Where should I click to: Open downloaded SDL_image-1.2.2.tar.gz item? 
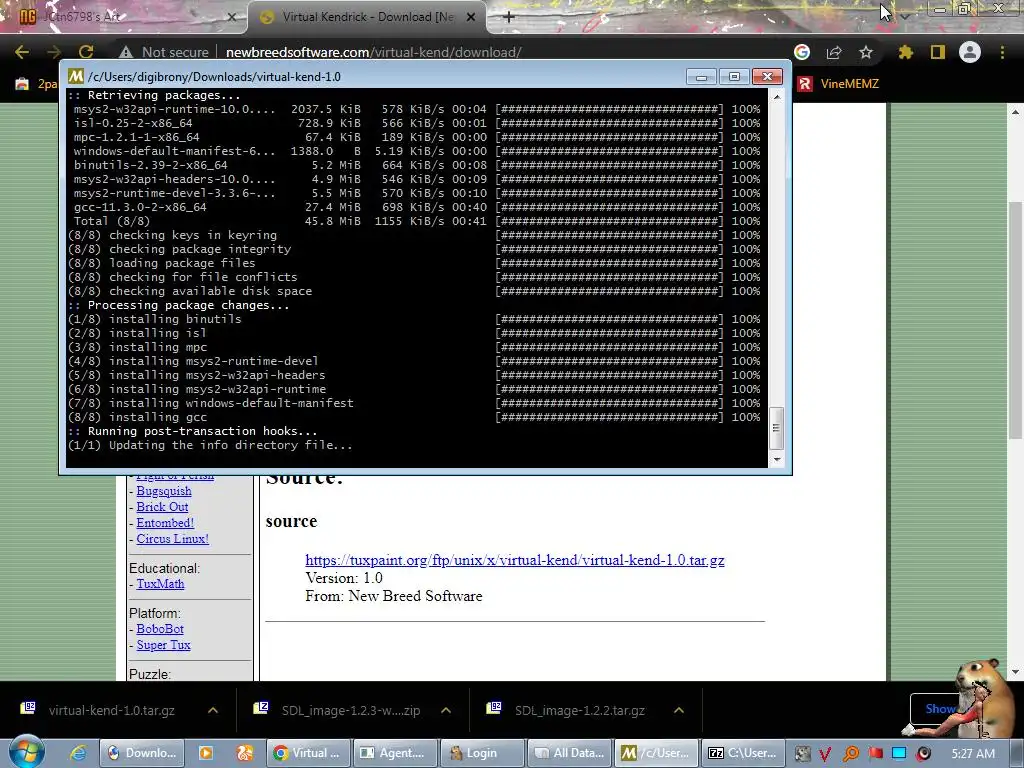click(x=568, y=710)
